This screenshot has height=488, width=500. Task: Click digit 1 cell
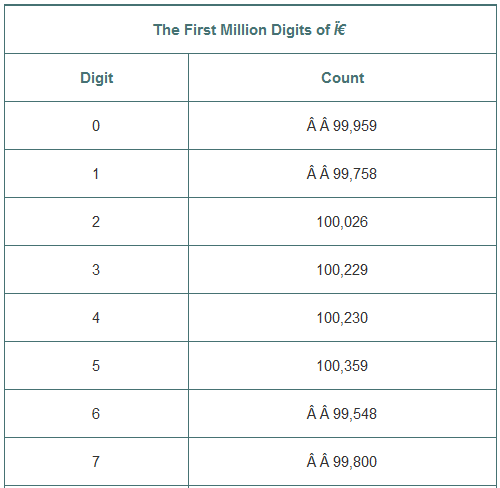tap(96, 174)
